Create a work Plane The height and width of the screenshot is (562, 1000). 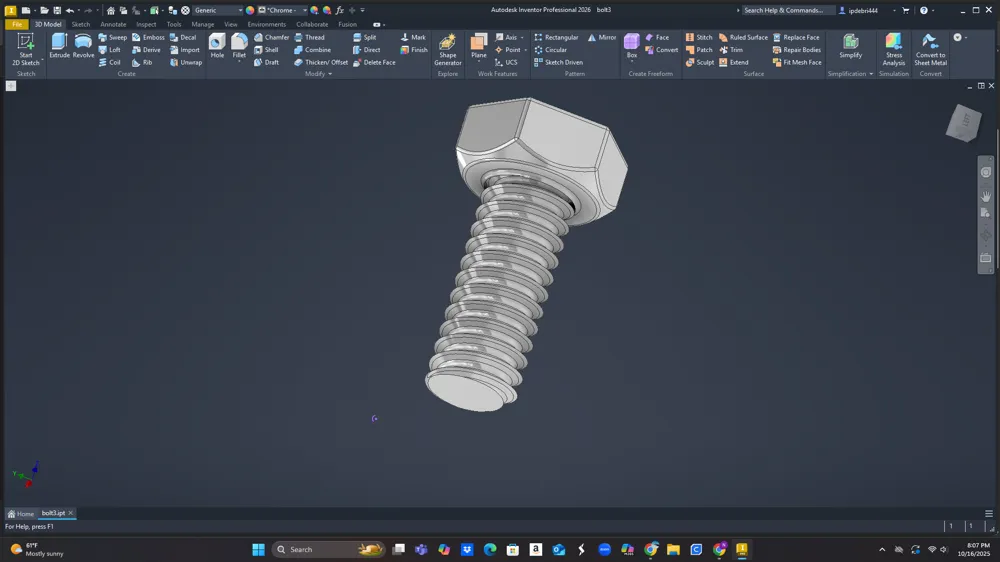479,45
